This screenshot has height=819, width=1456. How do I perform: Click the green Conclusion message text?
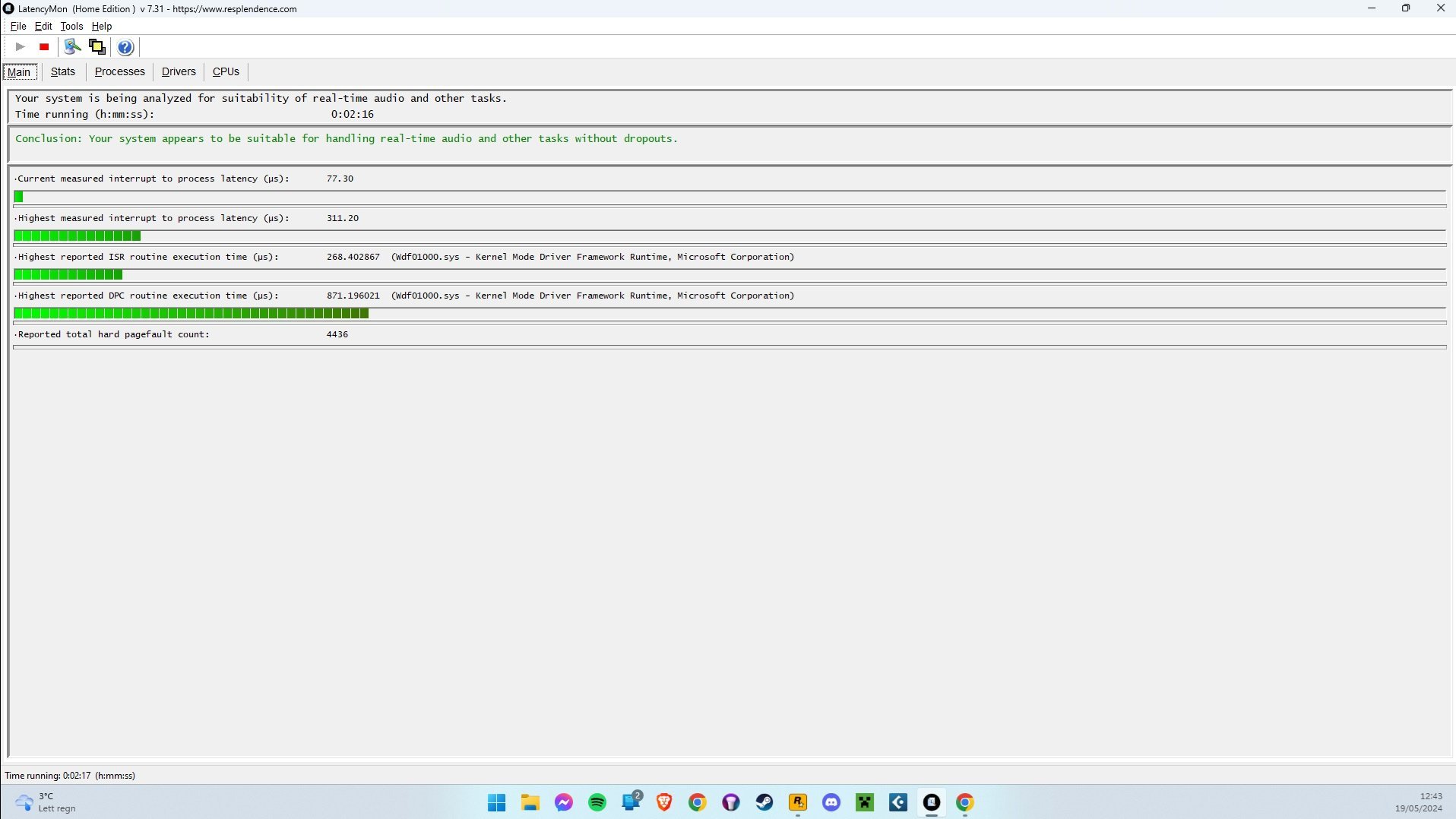347,139
